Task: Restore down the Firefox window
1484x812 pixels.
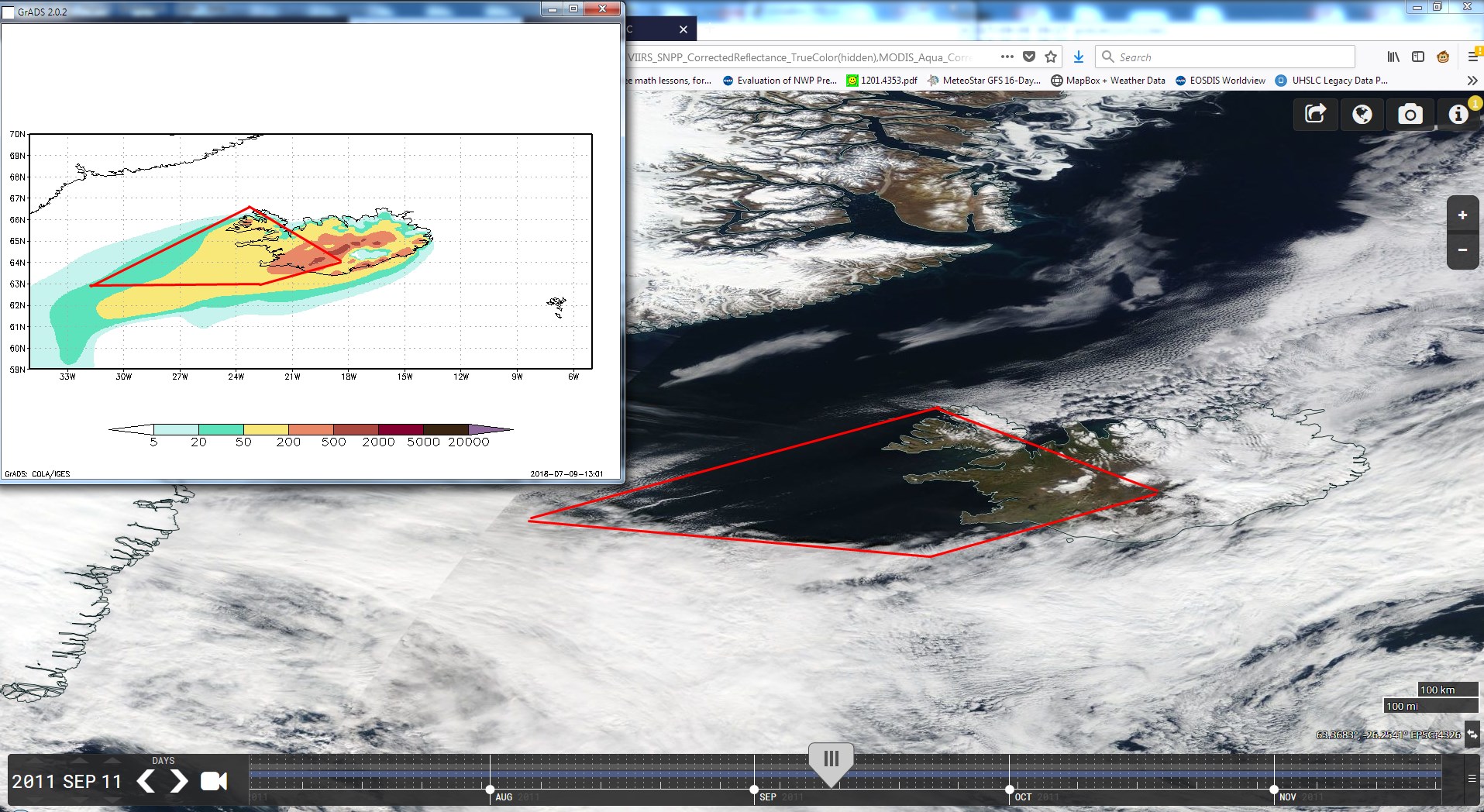Action: click(x=1437, y=7)
